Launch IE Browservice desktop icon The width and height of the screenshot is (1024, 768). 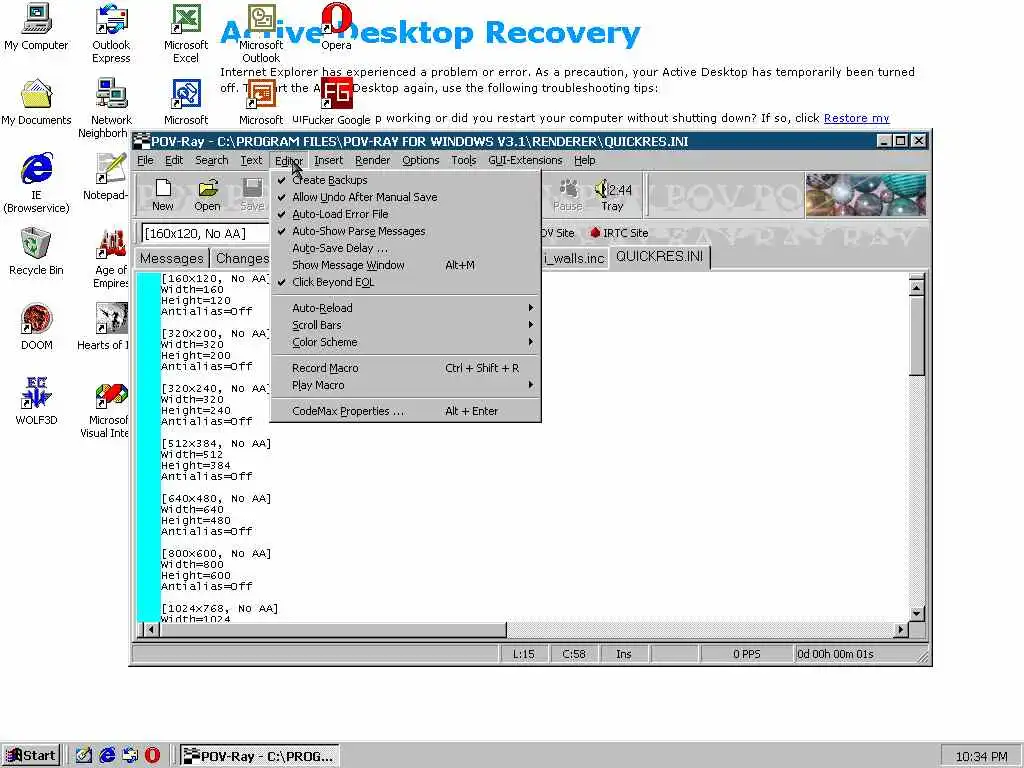(x=36, y=184)
